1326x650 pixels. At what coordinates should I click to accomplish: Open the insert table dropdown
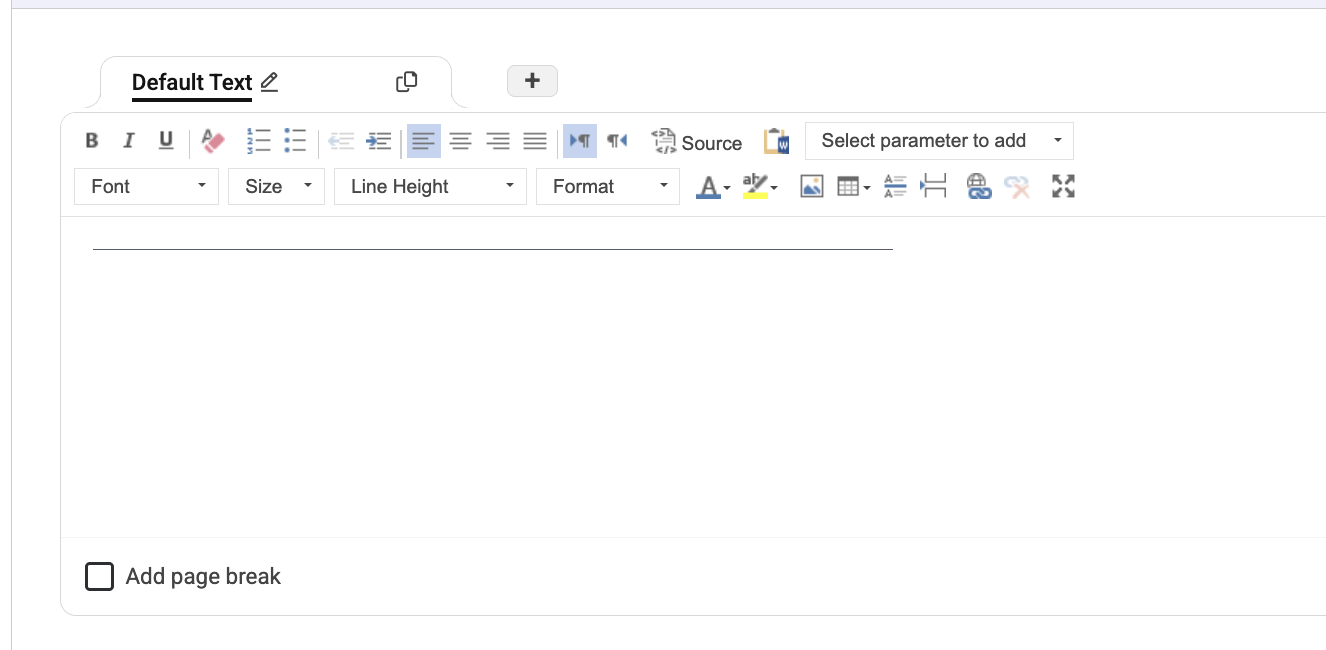854,186
